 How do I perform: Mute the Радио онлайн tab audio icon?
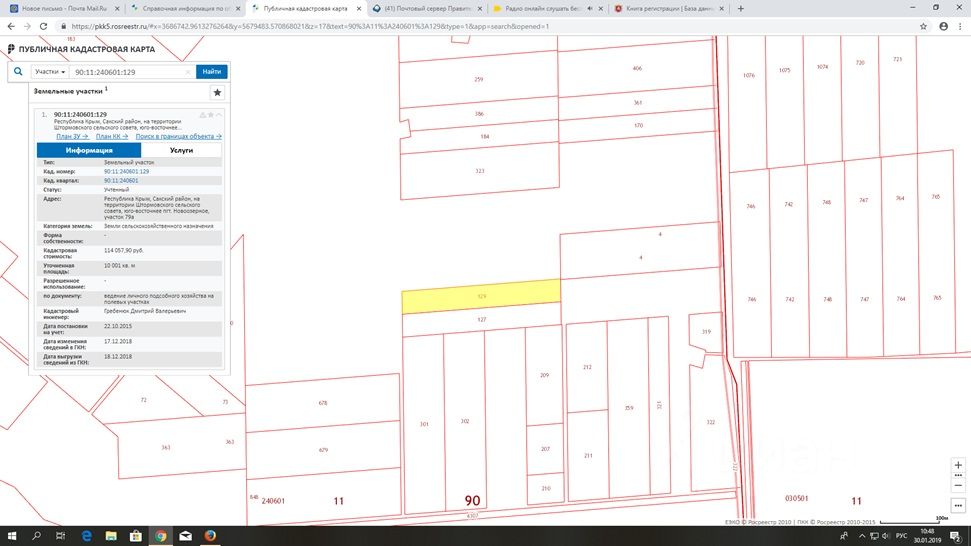590,9
